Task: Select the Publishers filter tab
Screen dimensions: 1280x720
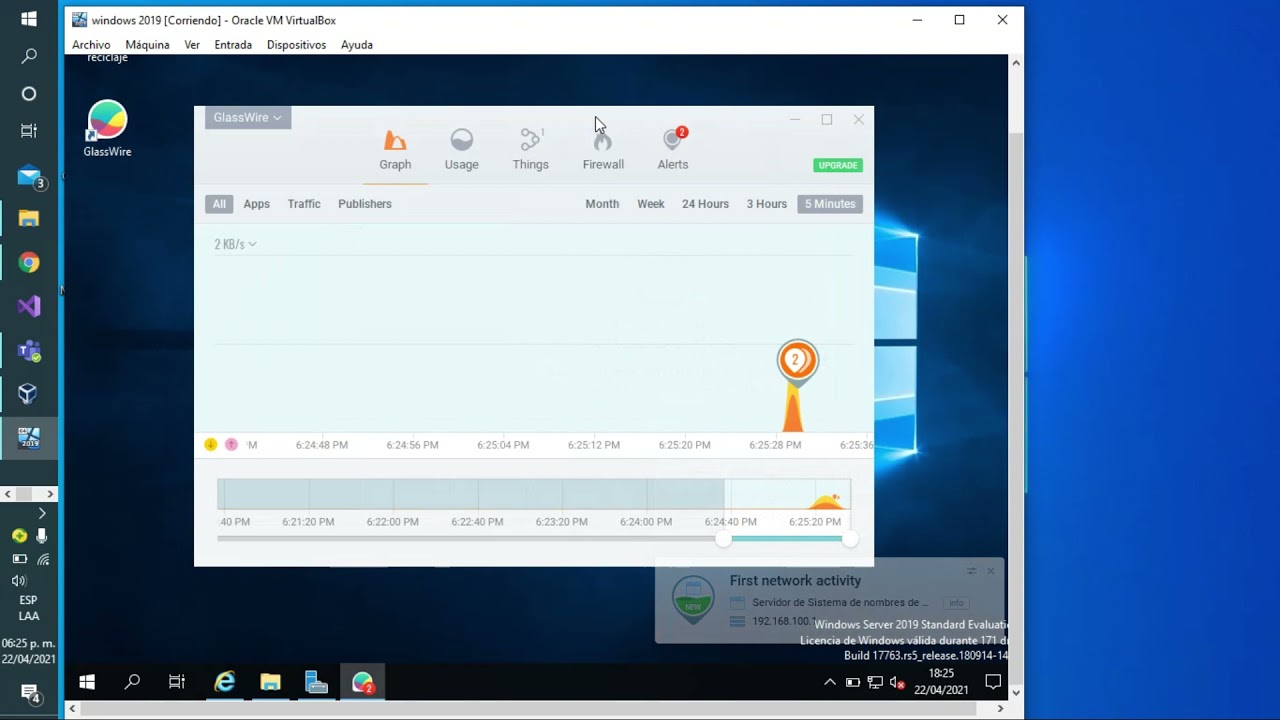Action: pyautogui.click(x=365, y=204)
